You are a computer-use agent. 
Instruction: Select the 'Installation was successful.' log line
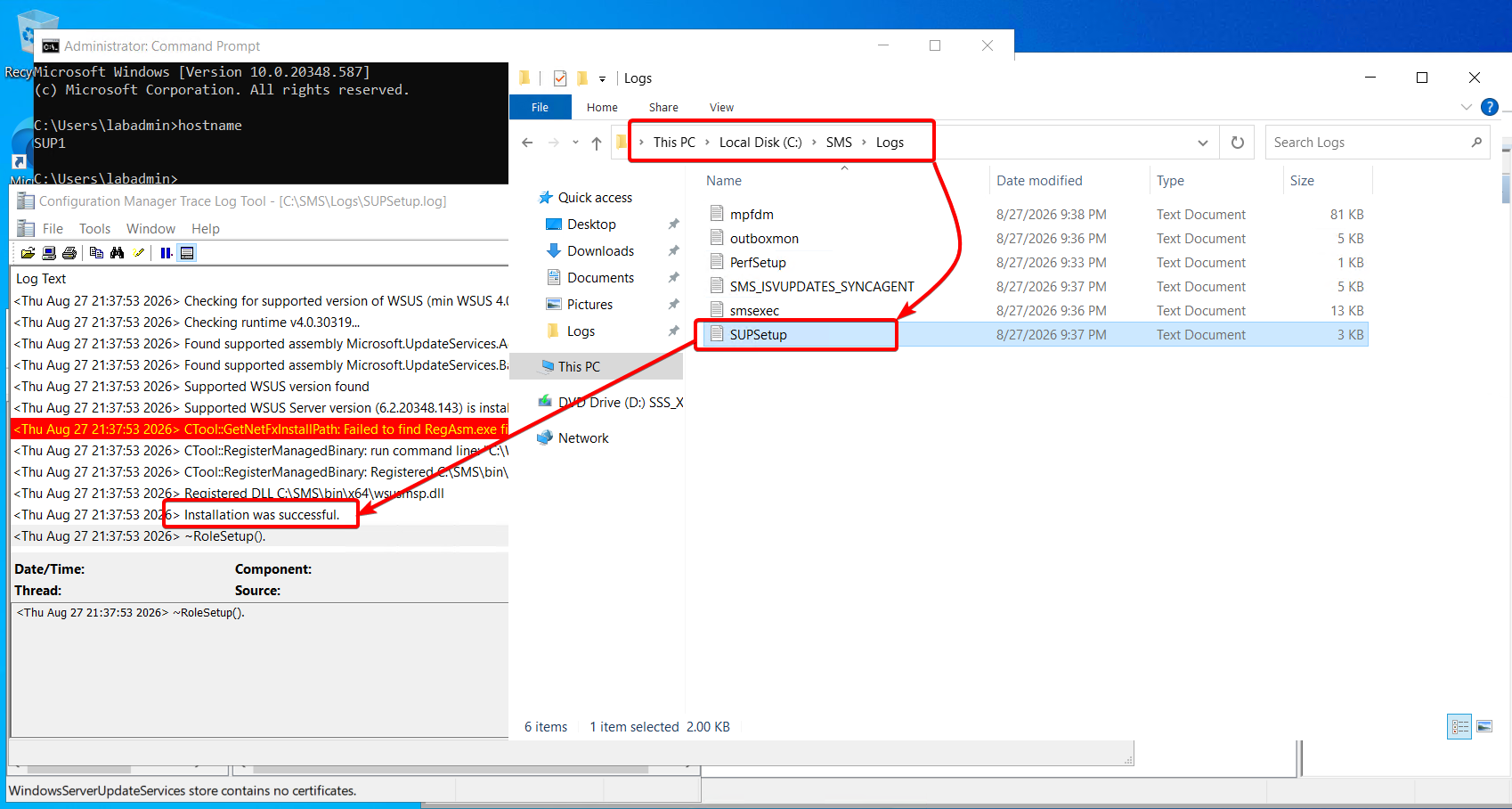[x=260, y=515]
